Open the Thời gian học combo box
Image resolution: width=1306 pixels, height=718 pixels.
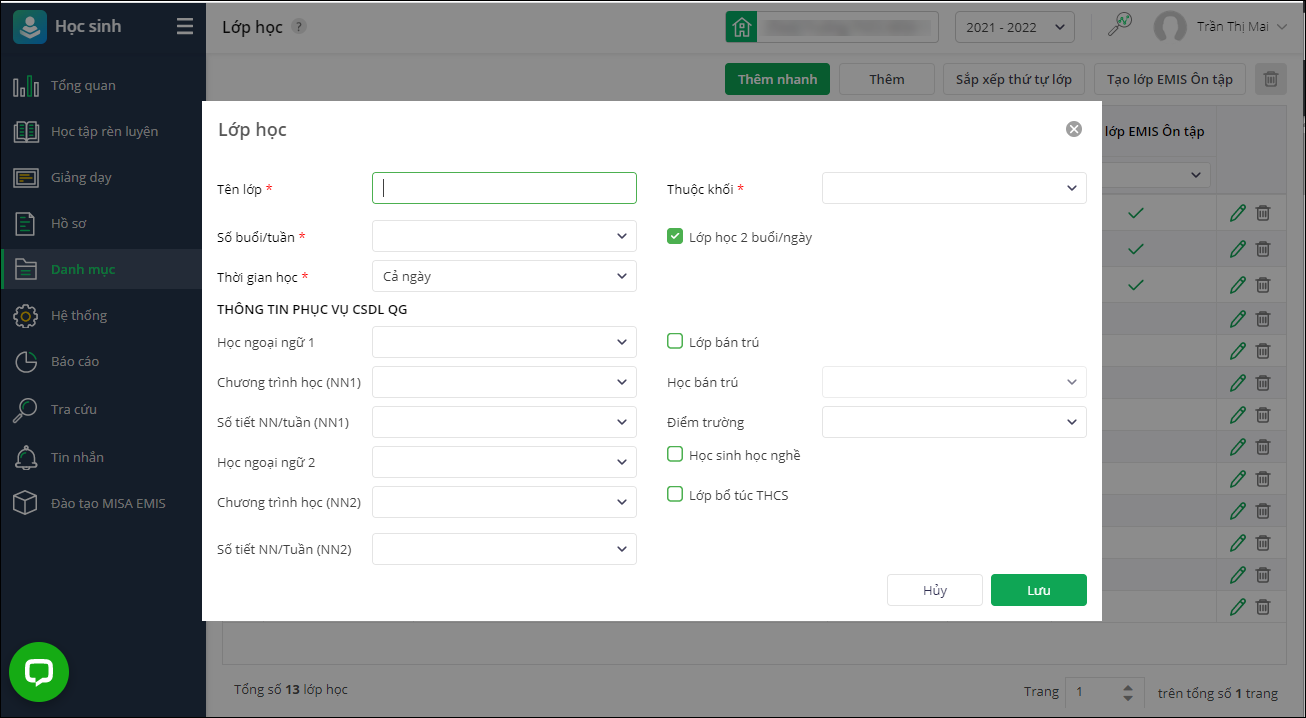coord(504,276)
